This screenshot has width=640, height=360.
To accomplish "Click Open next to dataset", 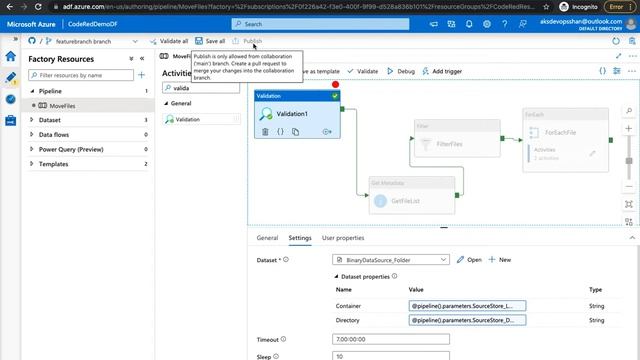I will click(x=469, y=260).
